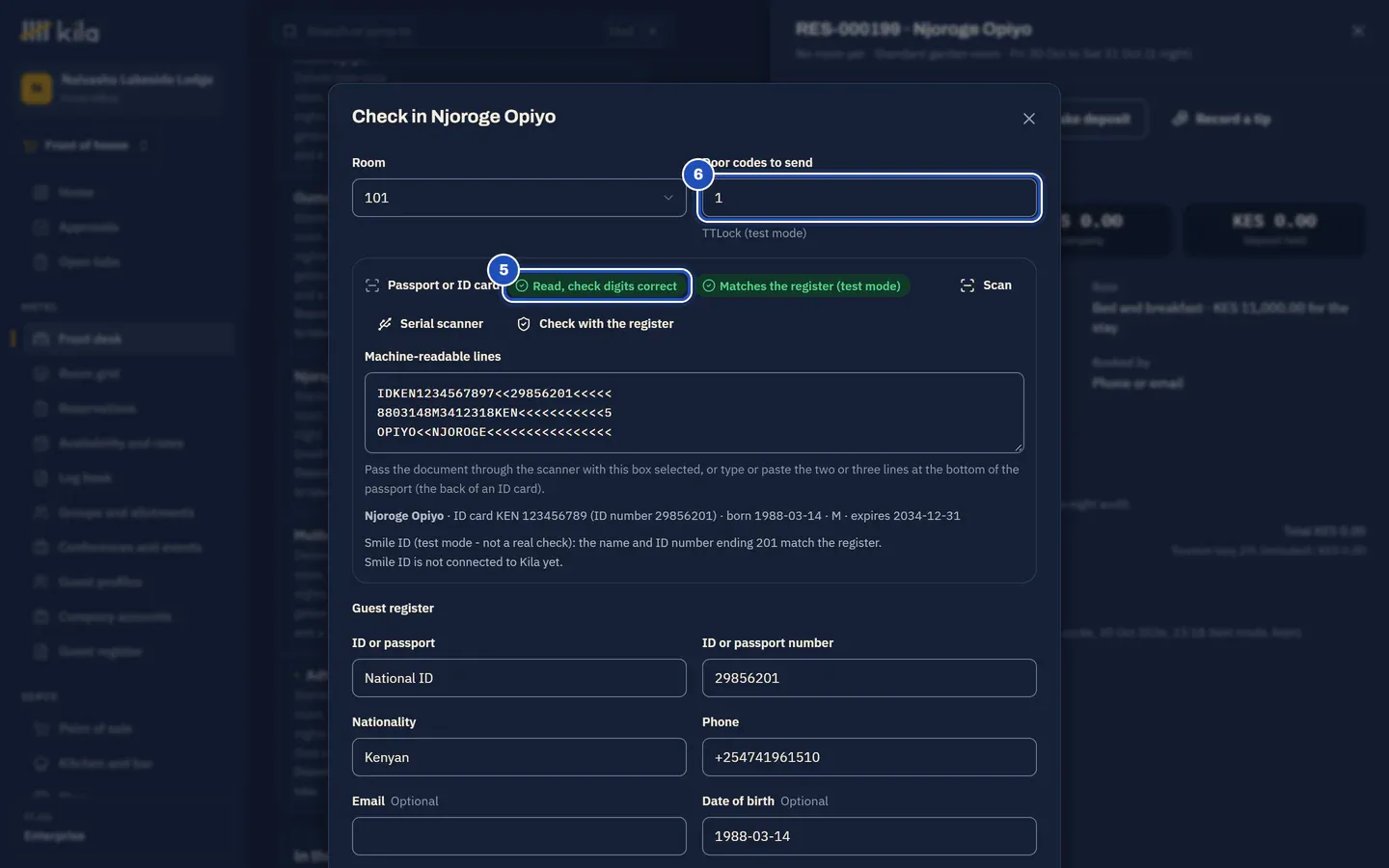The width and height of the screenshot is (1389, 868).
Task: Click the Passport or ID card label
Action: click(x=444, y=285)
